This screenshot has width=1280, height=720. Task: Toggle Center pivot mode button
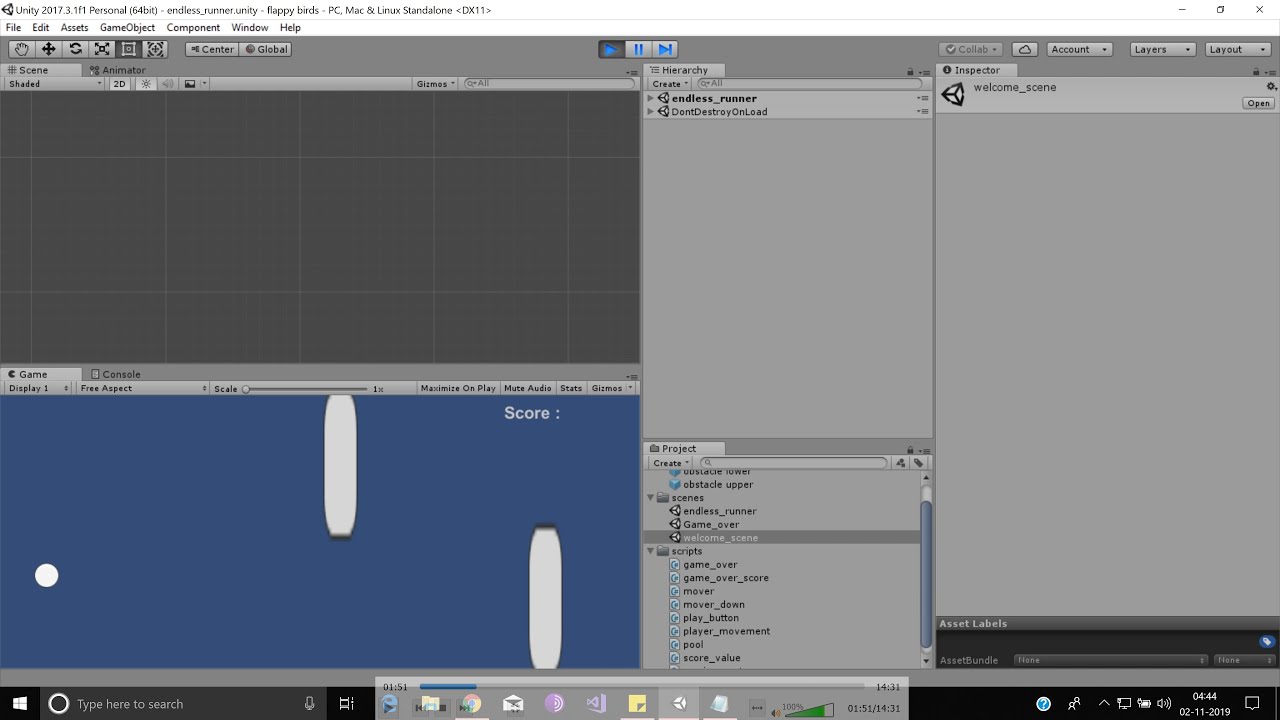click(211, 49)
